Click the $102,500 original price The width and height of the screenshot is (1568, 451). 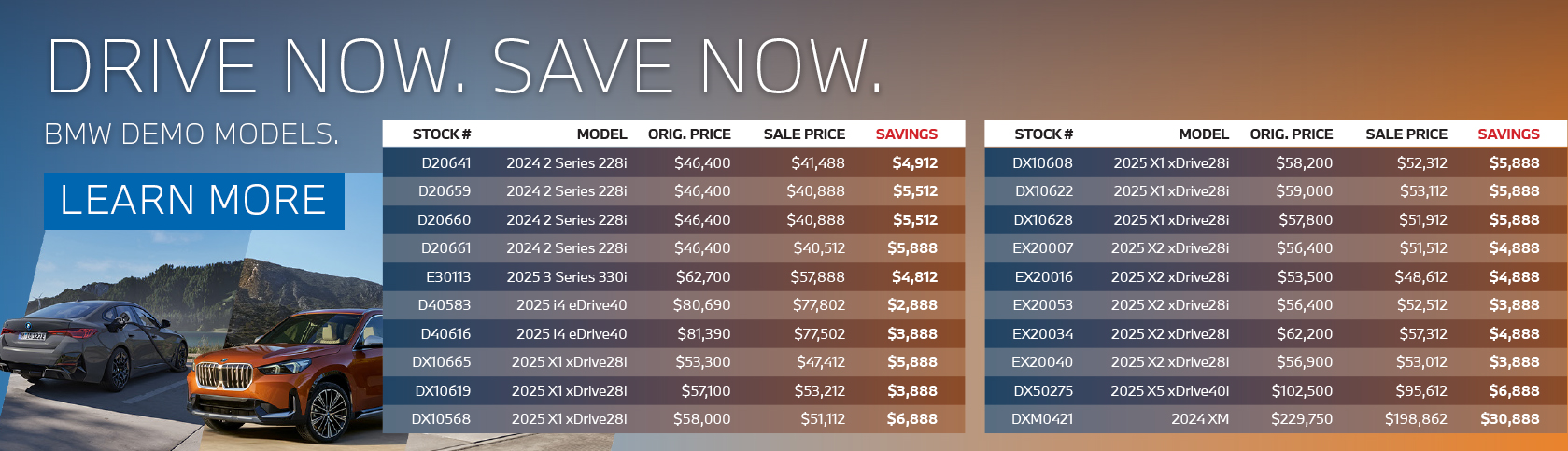[1302, 391]
